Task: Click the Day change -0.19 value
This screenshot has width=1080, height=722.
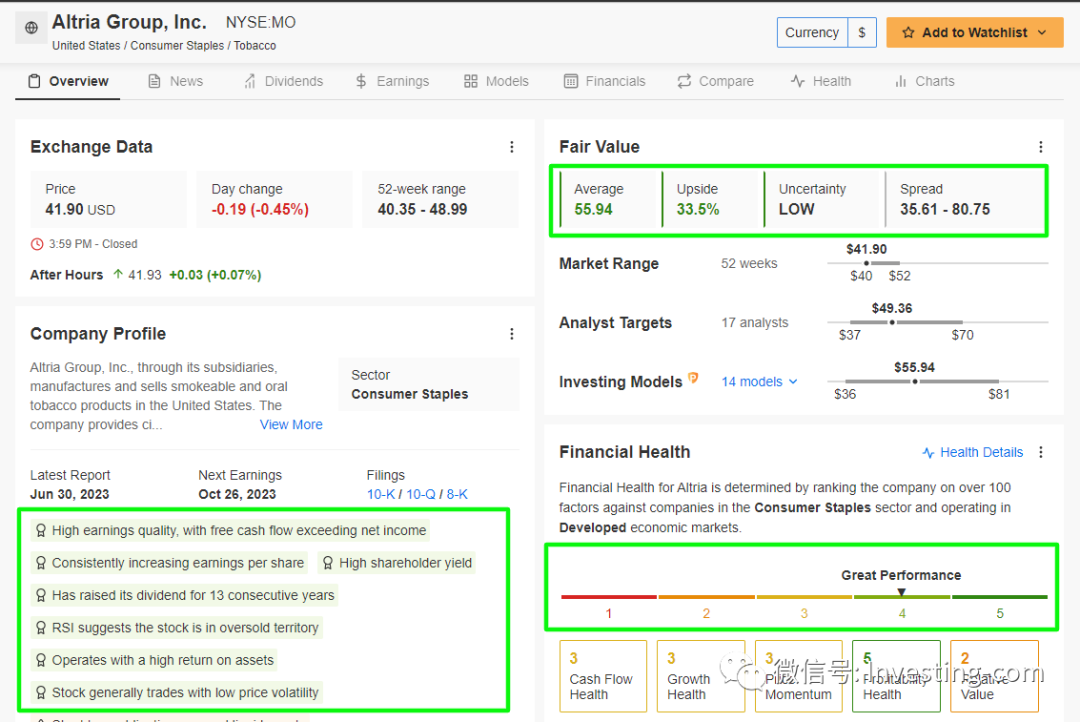Action: 260,209
